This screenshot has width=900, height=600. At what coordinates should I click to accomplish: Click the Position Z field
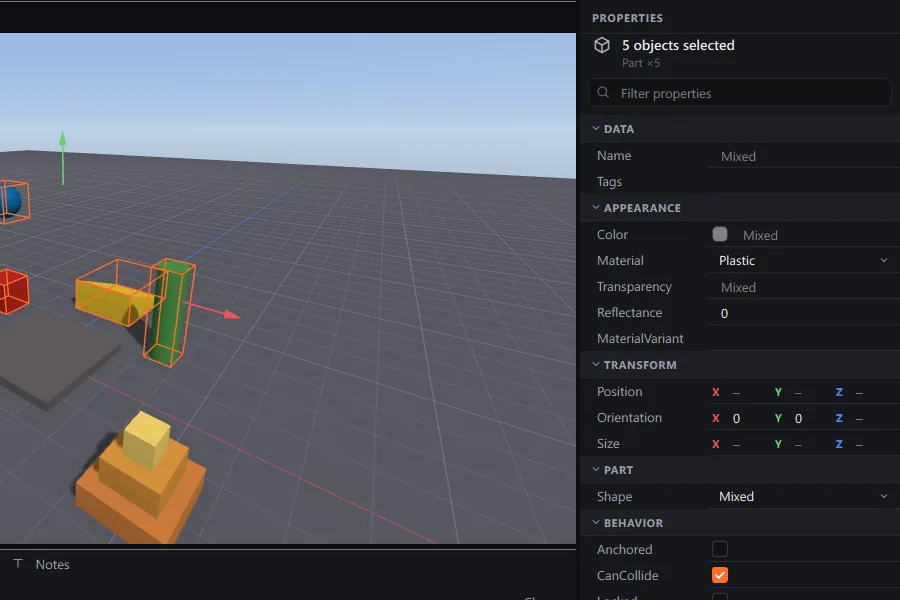864,392
